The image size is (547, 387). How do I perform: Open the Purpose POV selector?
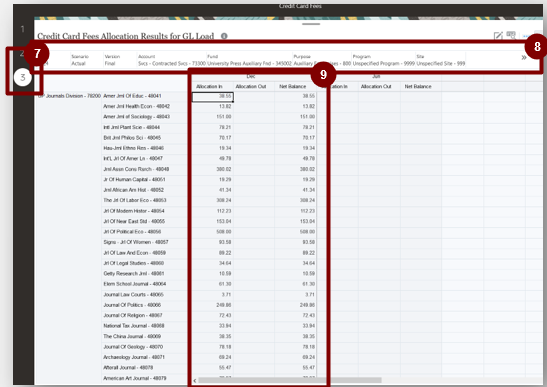click(x=322, y=60)
